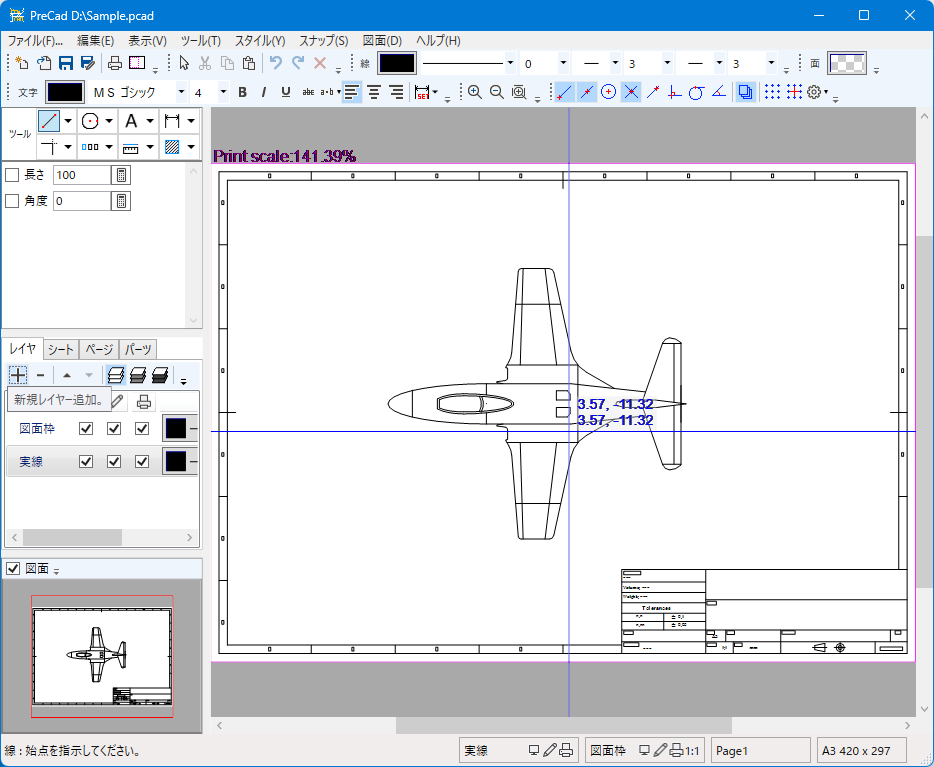Screen dimensions: 934x767
Task: Enable the 角度 angle checkbox
Action: 12,201
